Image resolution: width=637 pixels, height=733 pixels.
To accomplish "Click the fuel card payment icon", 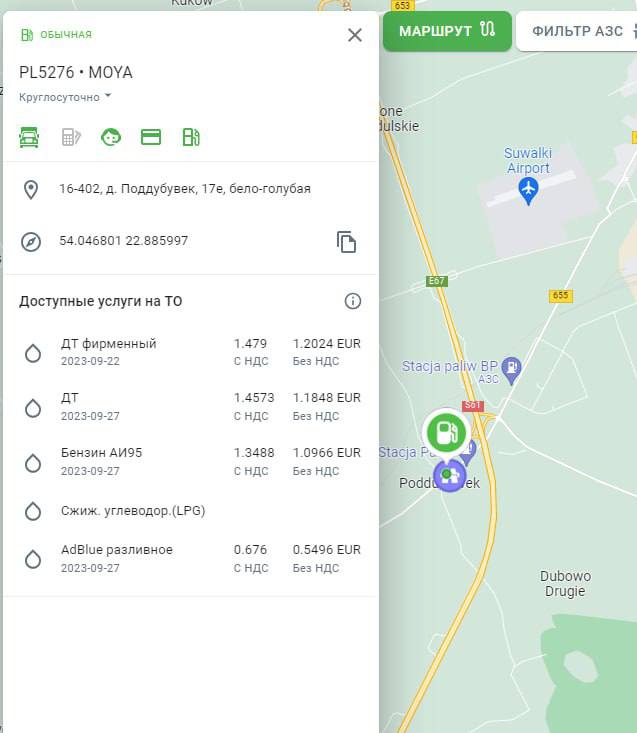I will (151, 137).
